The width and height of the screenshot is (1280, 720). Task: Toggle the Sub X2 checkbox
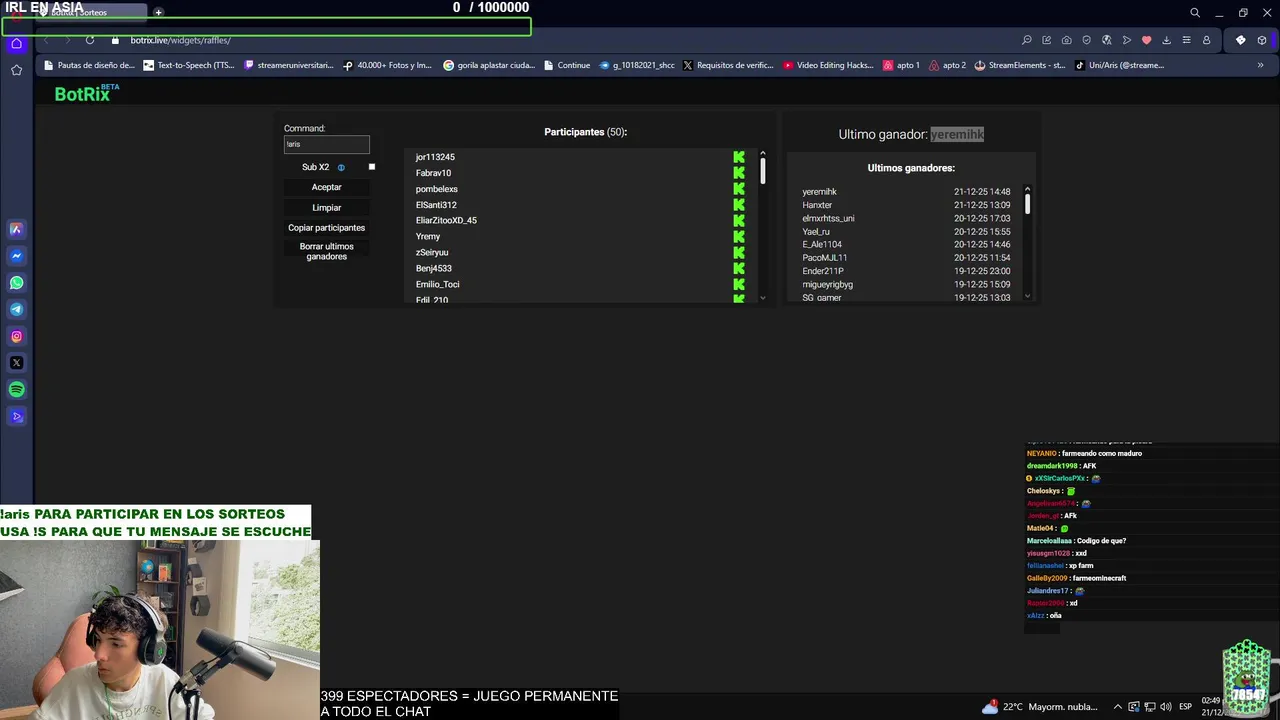(372, 167)
